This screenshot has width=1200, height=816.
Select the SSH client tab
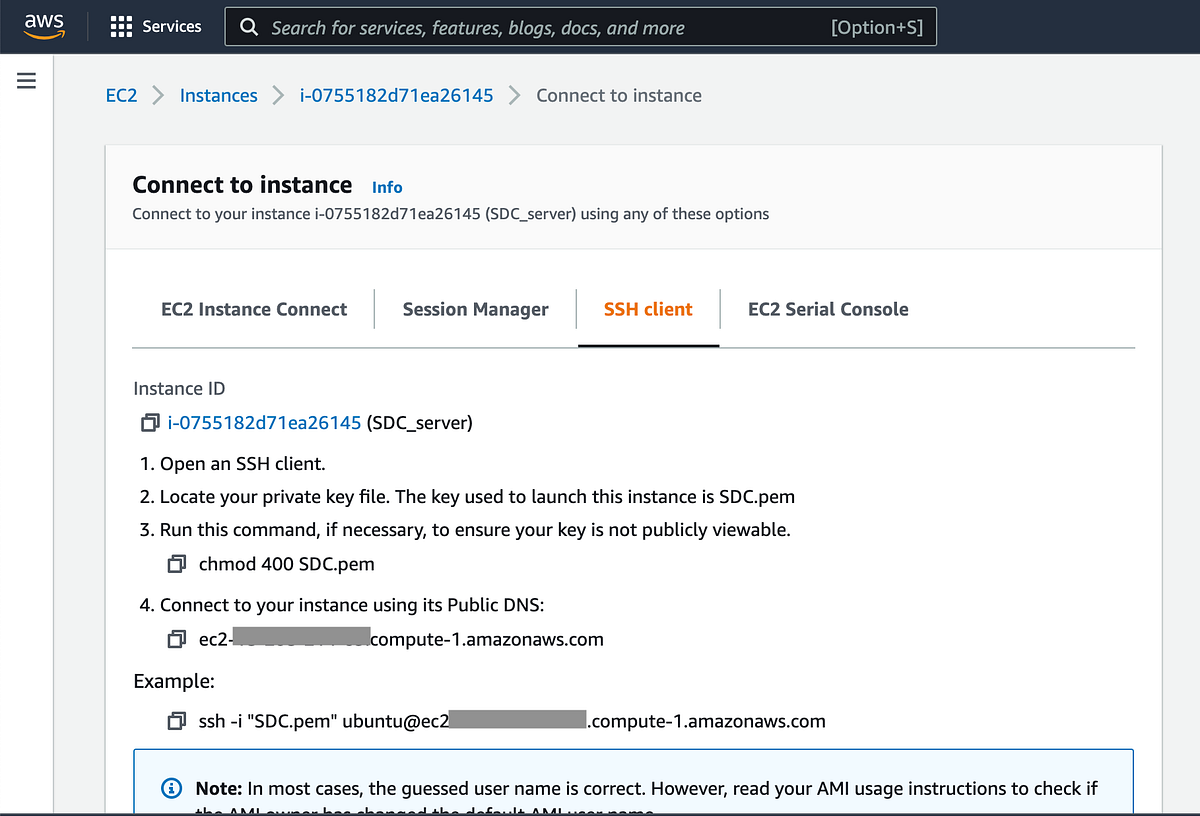click(x=647, y=309)
